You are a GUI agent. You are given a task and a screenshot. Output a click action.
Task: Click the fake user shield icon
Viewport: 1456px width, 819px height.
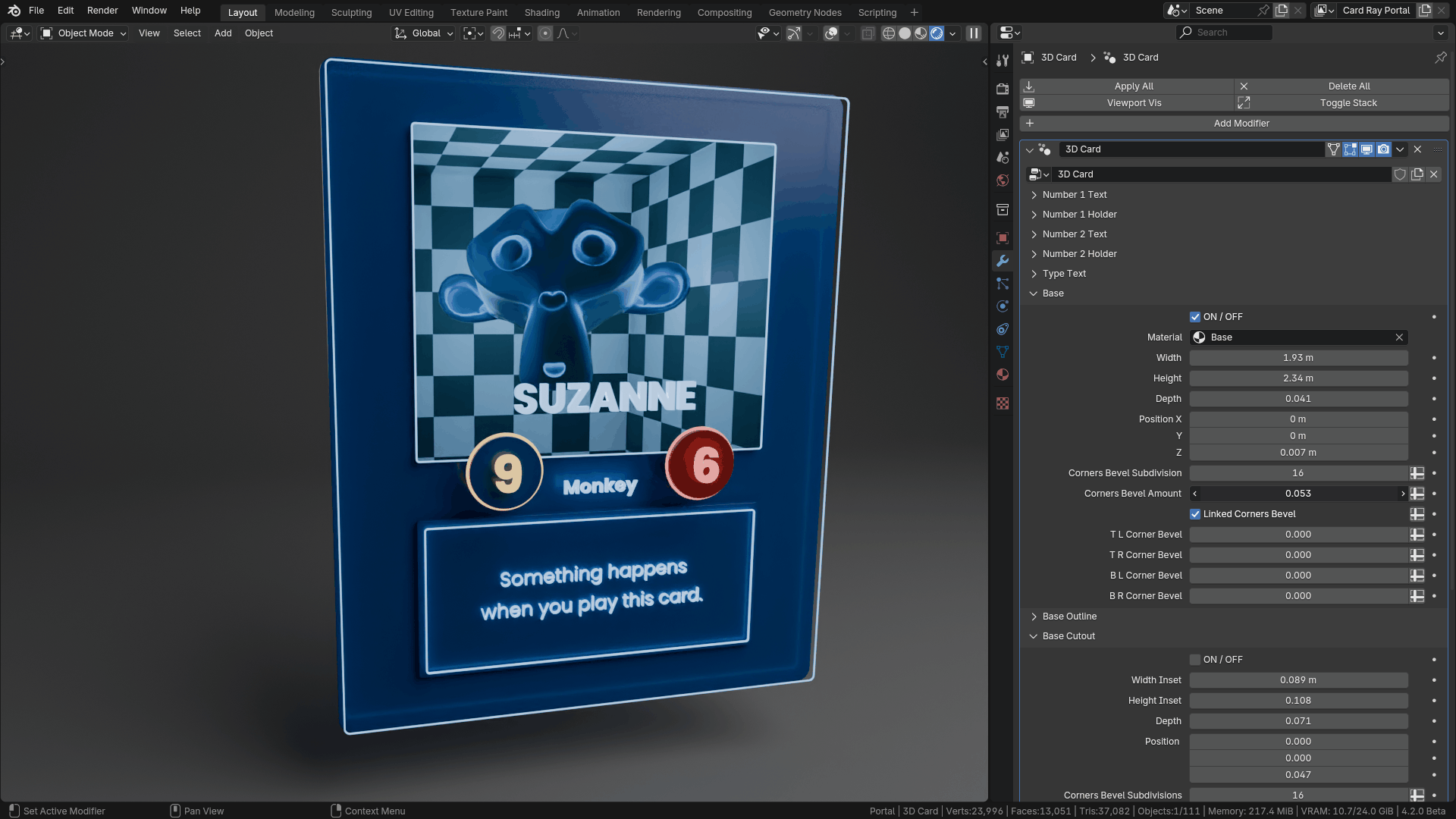[1400, 174]
